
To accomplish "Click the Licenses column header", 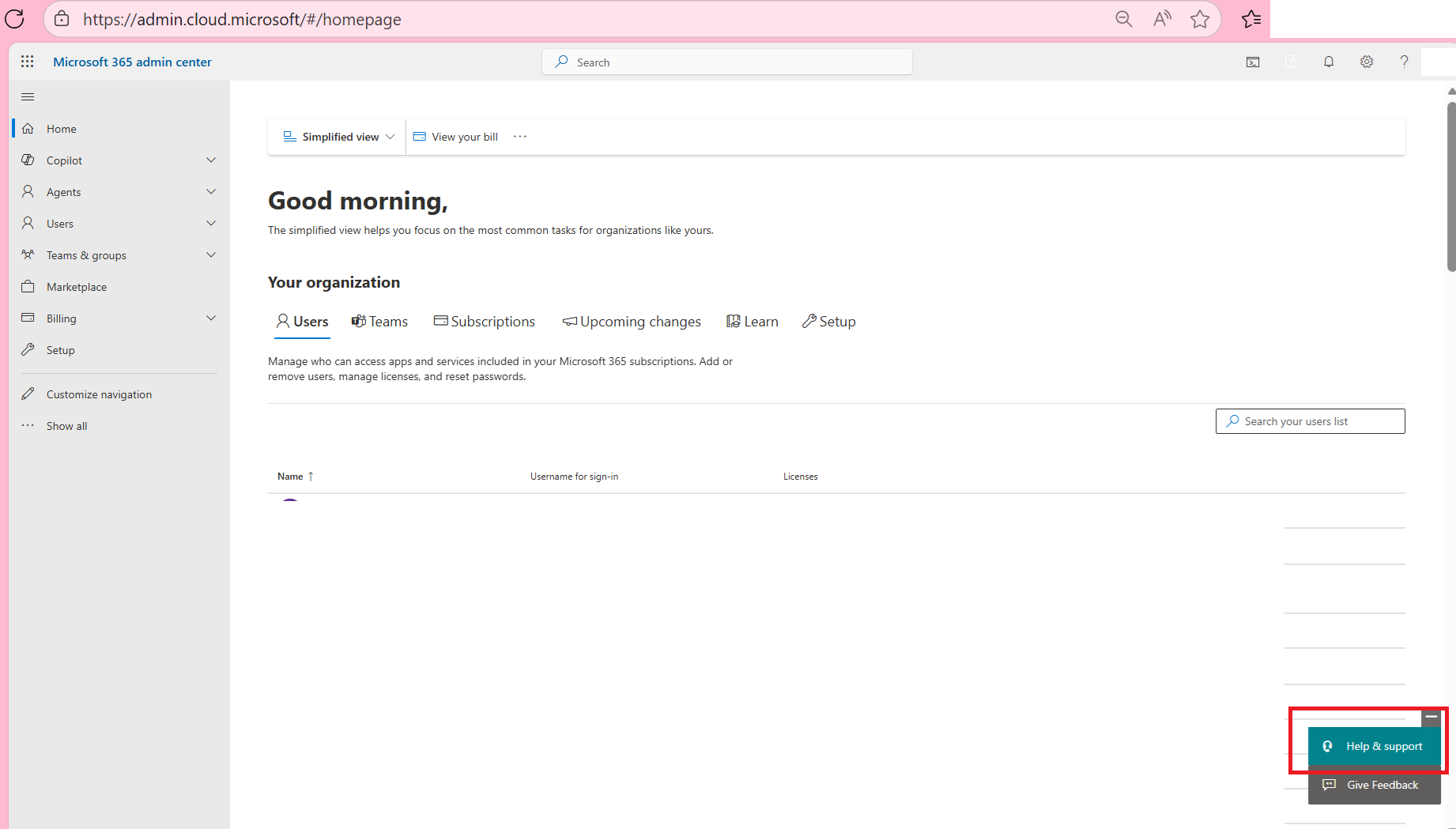I will [800, 477].
